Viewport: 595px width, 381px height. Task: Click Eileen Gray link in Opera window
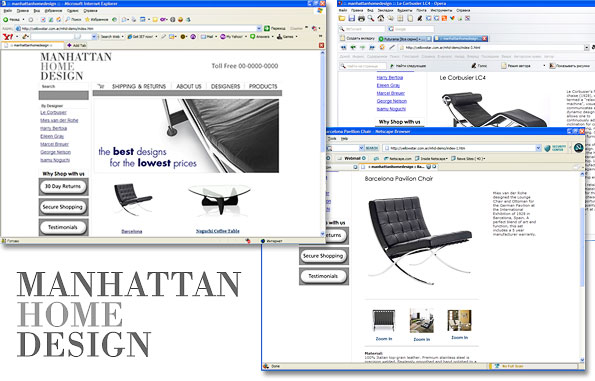click(x=388, y=85)
